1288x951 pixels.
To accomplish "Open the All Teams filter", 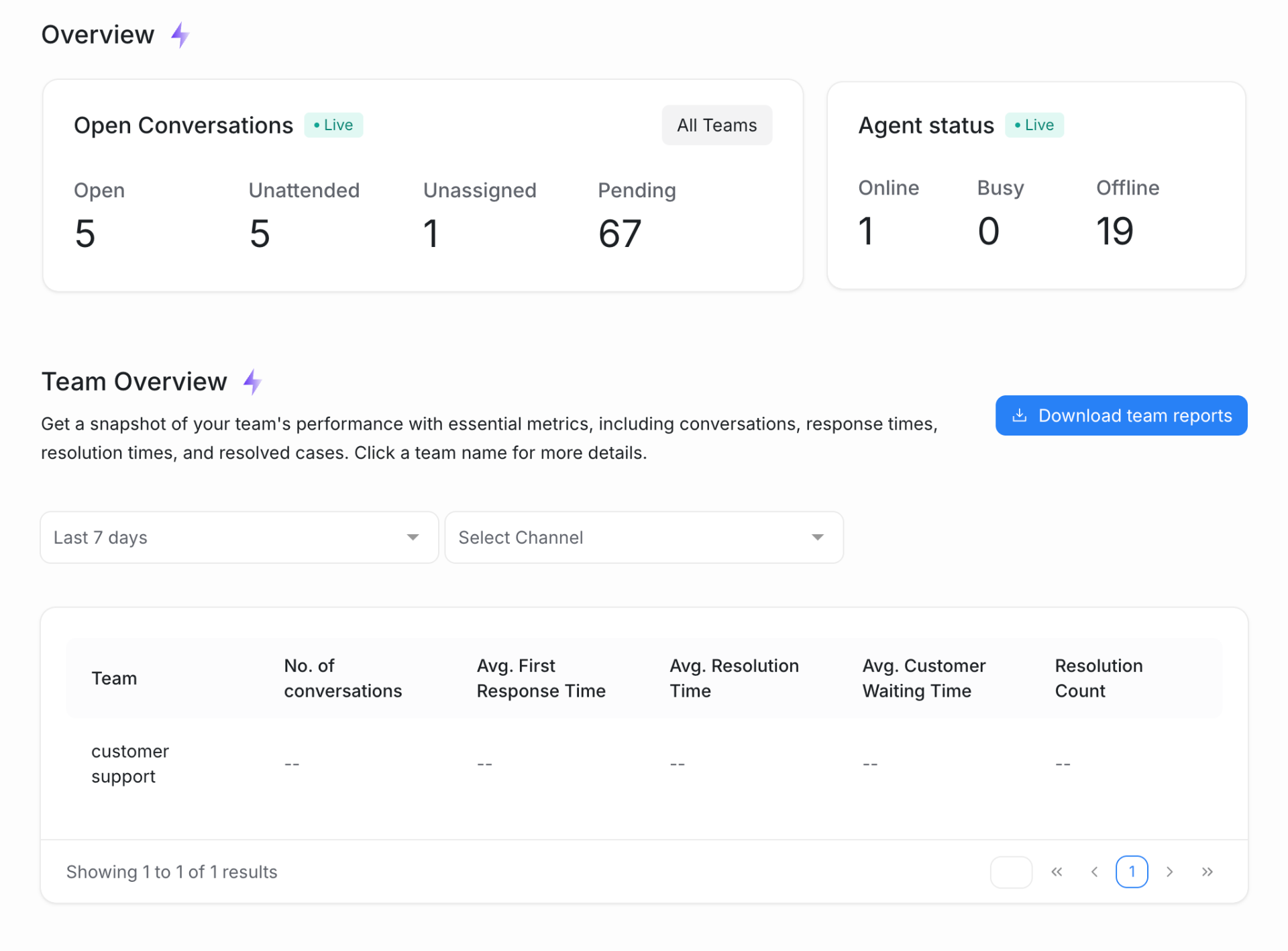I will pyautogui.click(x=716, y=125).
